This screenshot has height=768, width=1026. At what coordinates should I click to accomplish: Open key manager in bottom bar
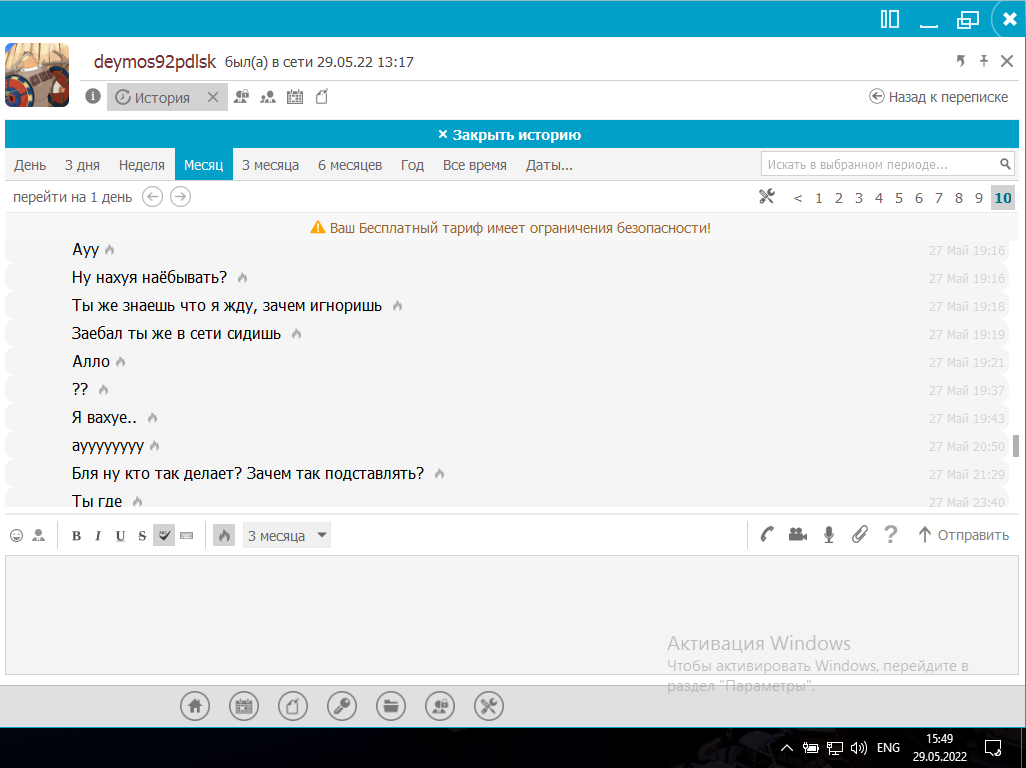(342, 706)
